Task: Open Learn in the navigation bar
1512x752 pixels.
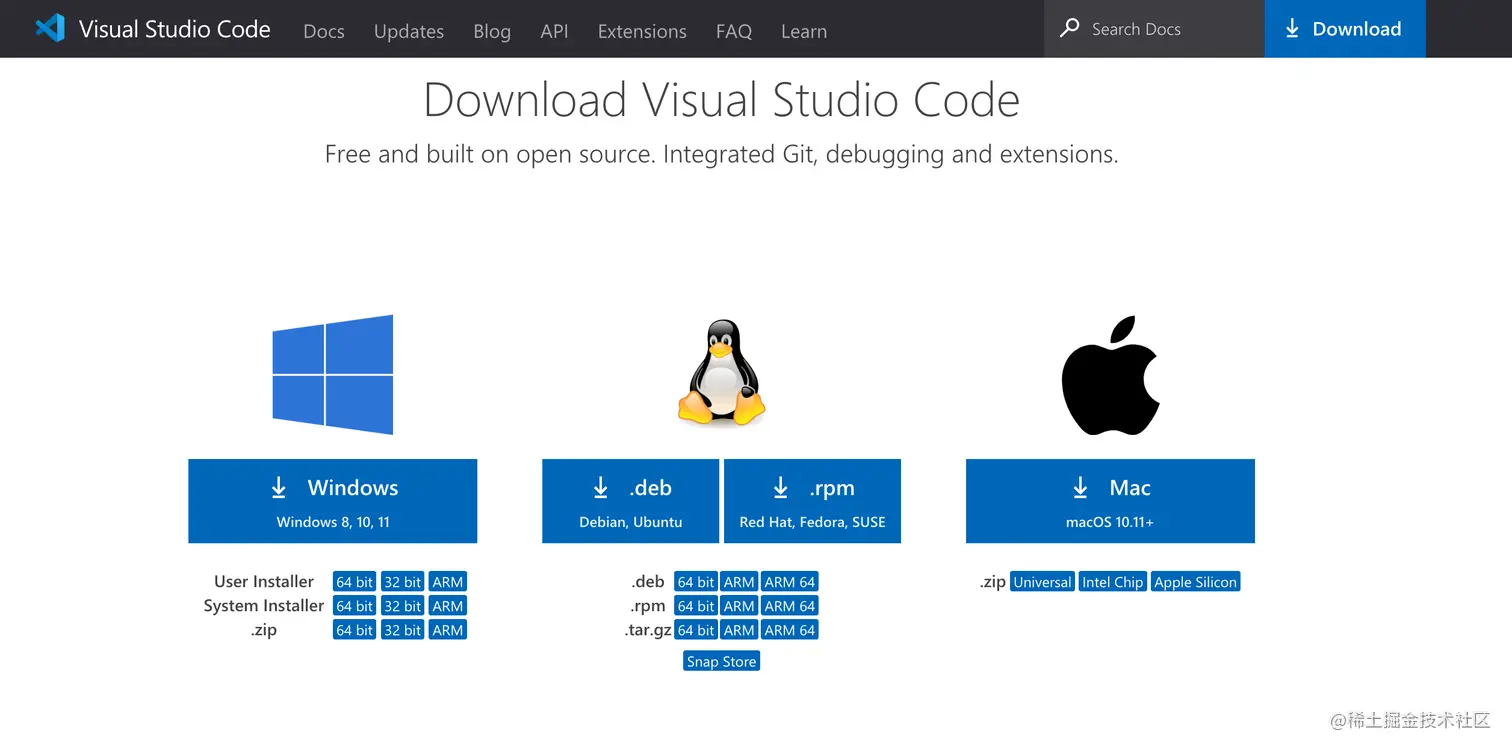Action: 804,31
